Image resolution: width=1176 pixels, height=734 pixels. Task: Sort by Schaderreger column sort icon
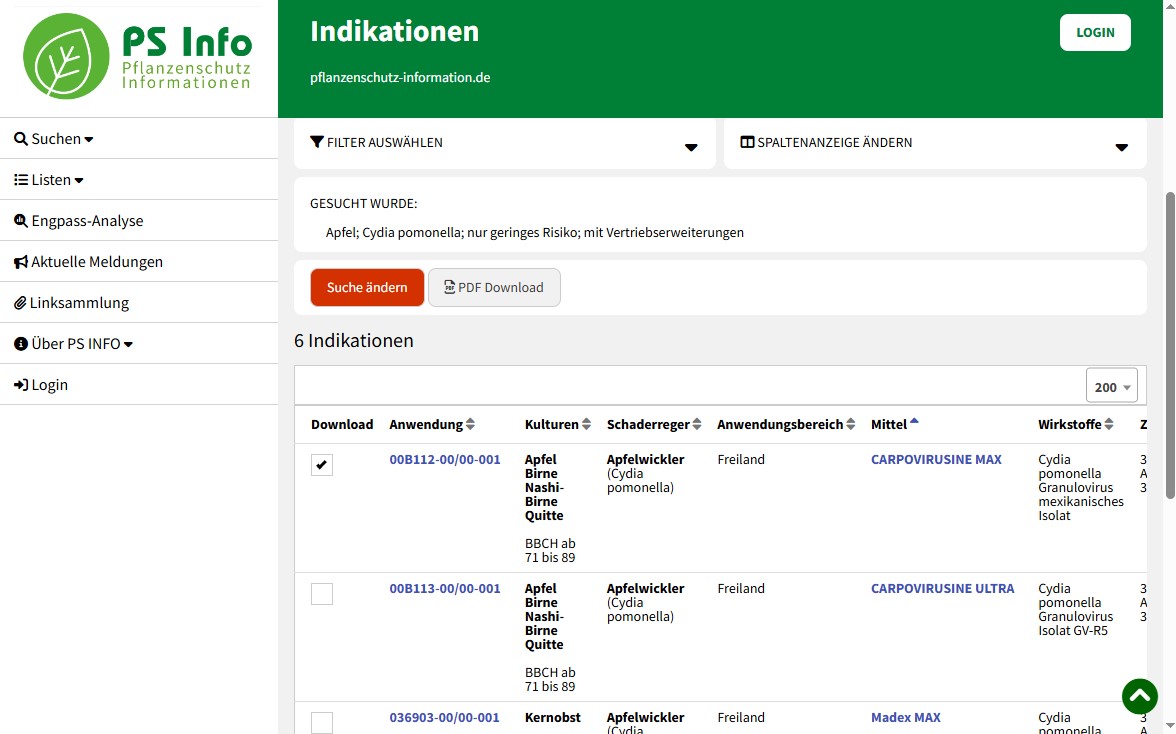click(x=697, y=425)
